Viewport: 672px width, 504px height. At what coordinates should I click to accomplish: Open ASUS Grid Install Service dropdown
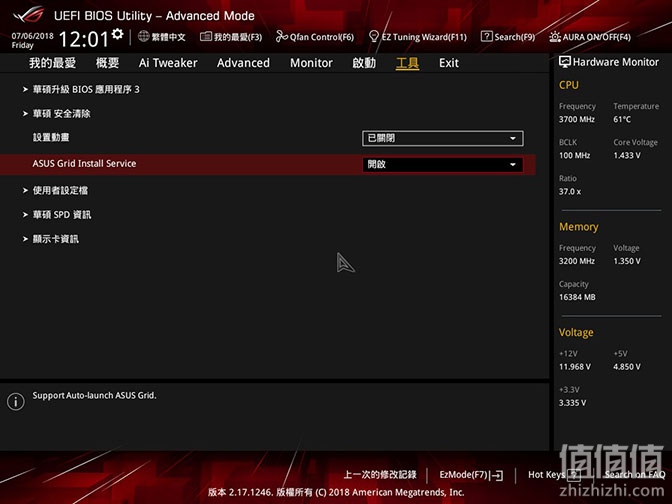[442, 165]
